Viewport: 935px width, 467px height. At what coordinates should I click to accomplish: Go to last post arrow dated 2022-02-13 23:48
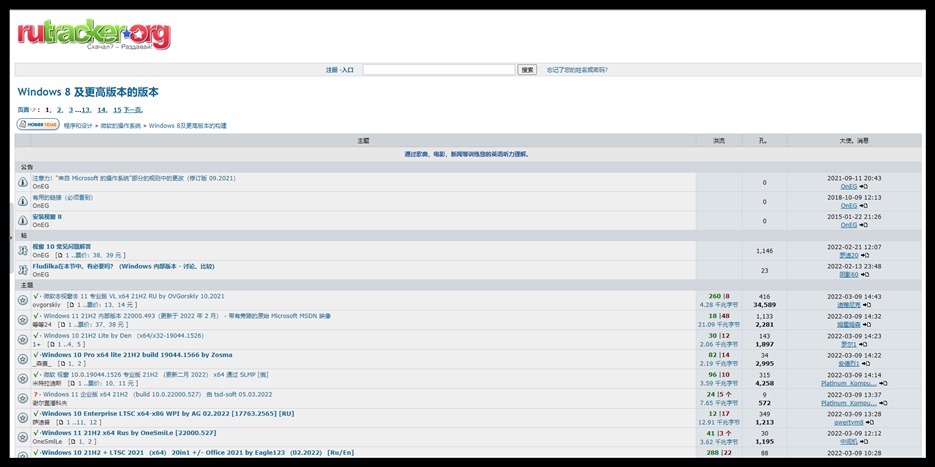tap(865, 275)
